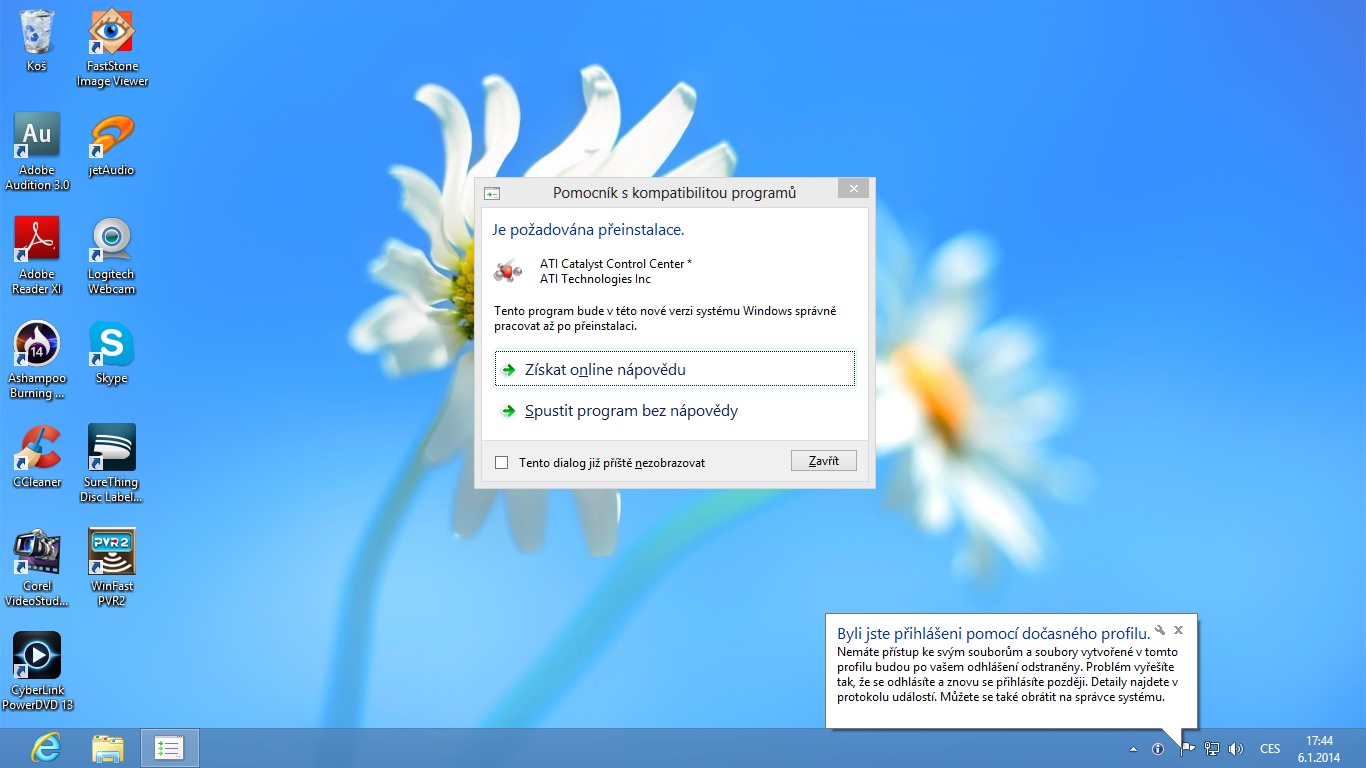The width and height of the screenshot is (1366, 768).
Task: Close the compatibility assistant dialog window
Action: (853, 189)
